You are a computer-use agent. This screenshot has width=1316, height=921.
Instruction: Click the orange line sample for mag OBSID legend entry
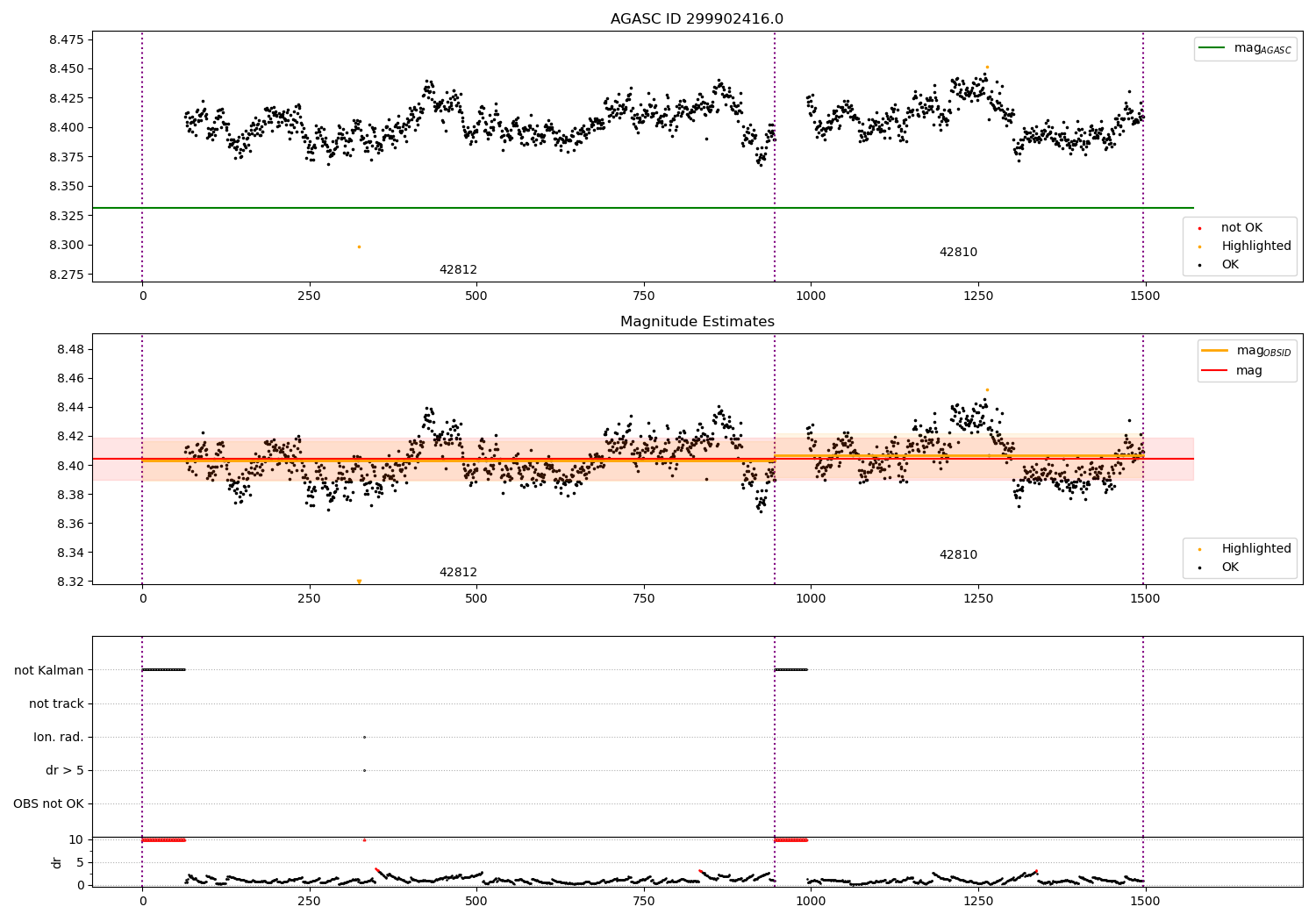point(1215,351)
